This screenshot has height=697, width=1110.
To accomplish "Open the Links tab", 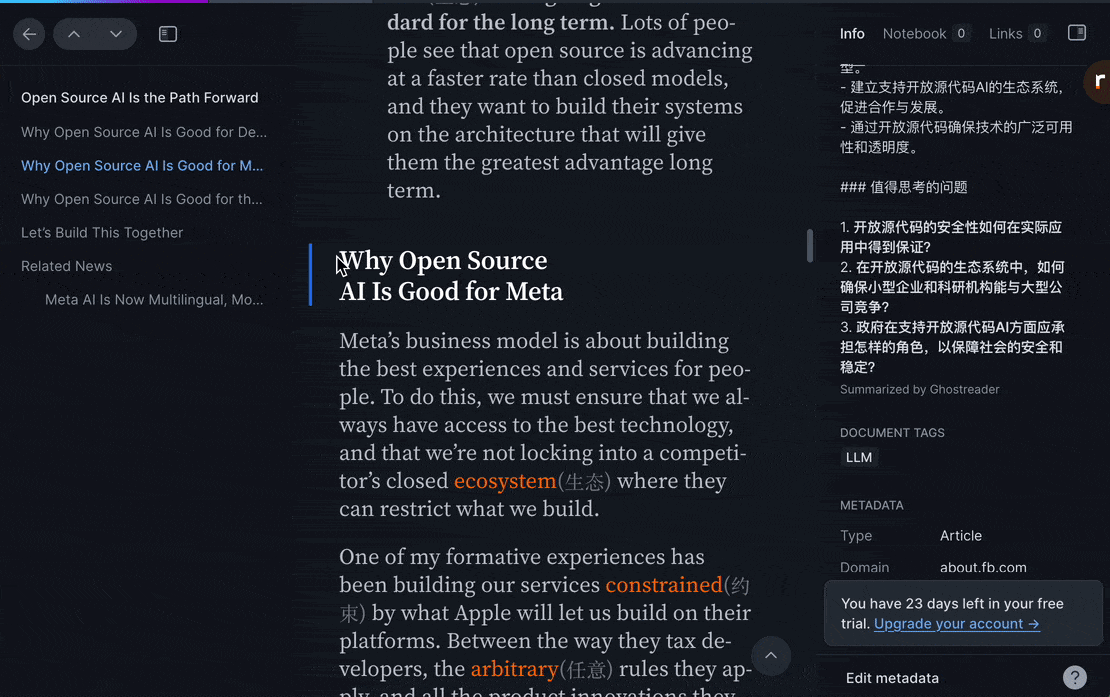I will 1005,34.
